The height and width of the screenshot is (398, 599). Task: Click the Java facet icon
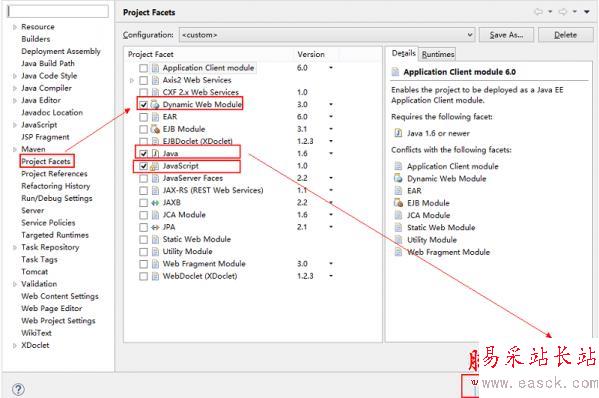[x=155, y=154]
